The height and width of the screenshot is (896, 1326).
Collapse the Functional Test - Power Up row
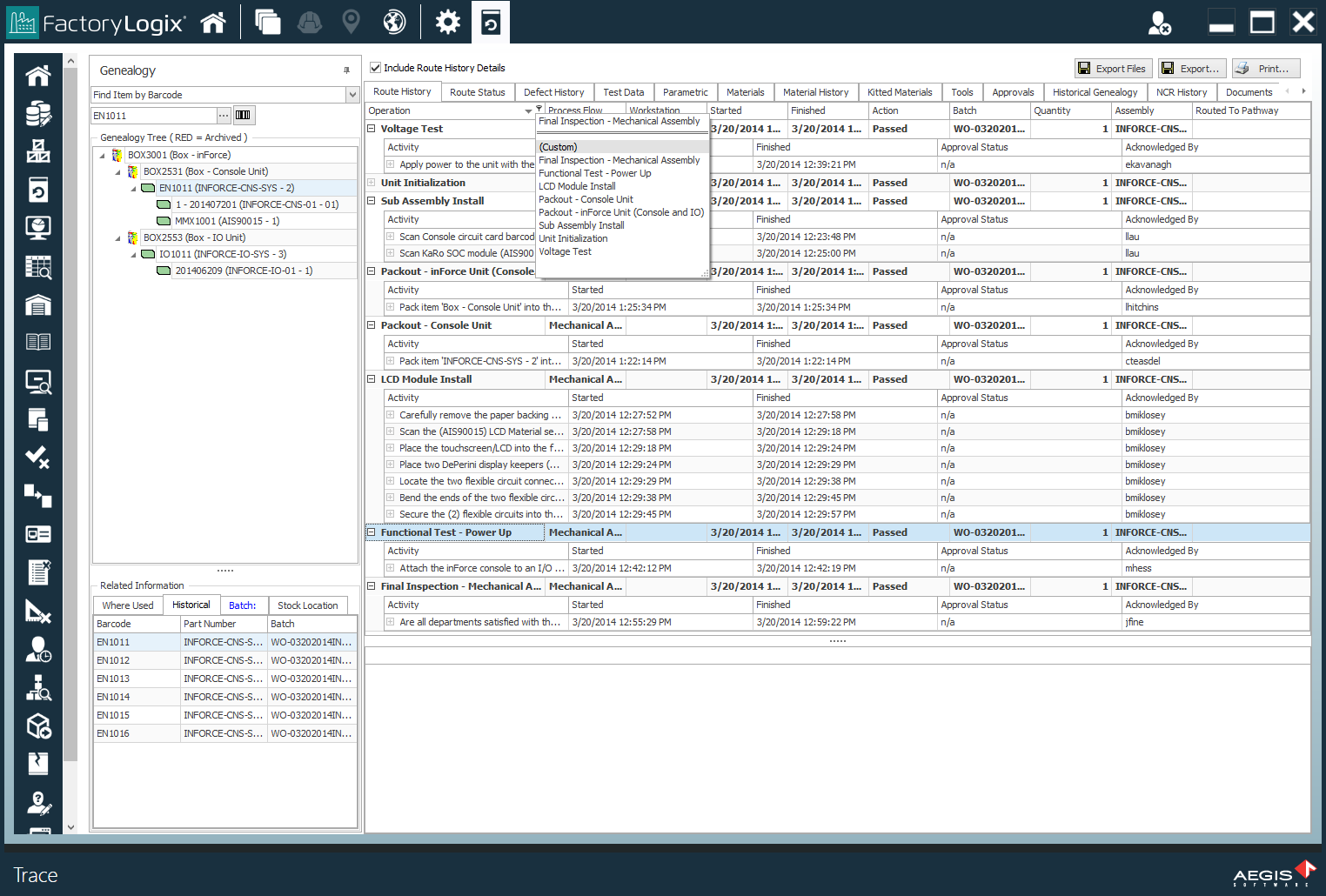(x=372, y=532)
